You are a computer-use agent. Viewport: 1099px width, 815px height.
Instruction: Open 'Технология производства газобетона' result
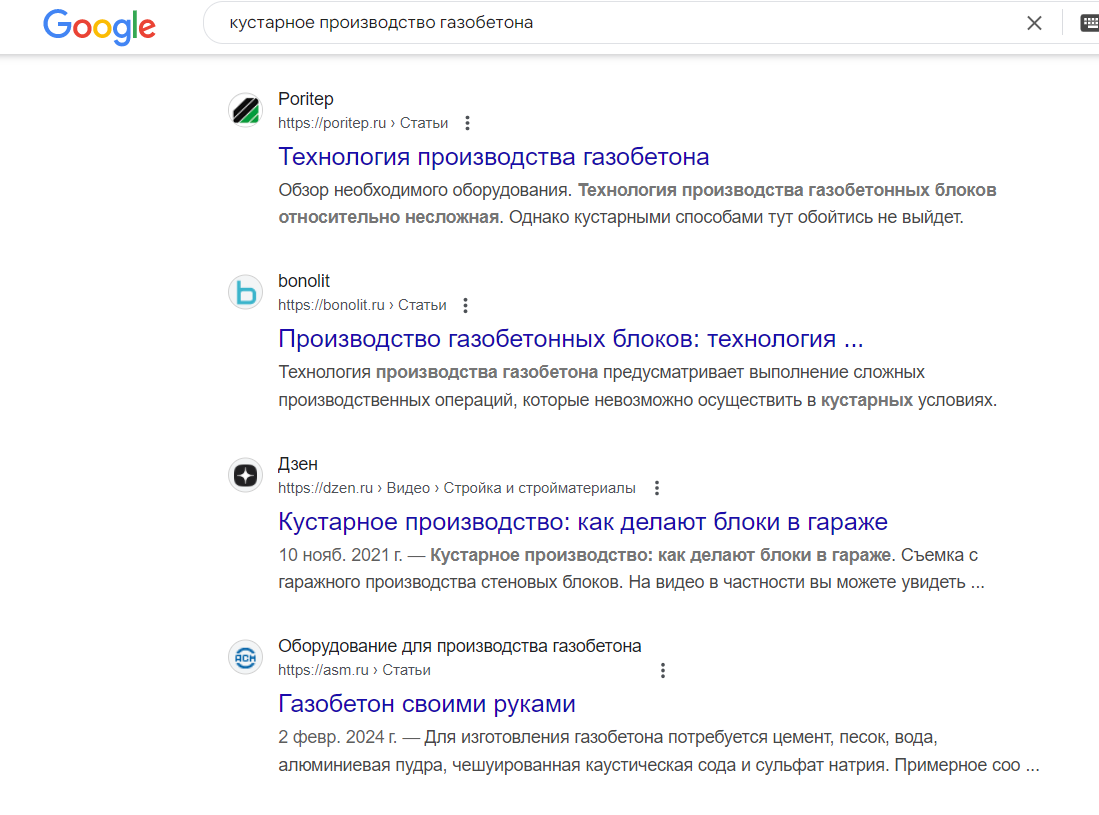click(493, 157)
